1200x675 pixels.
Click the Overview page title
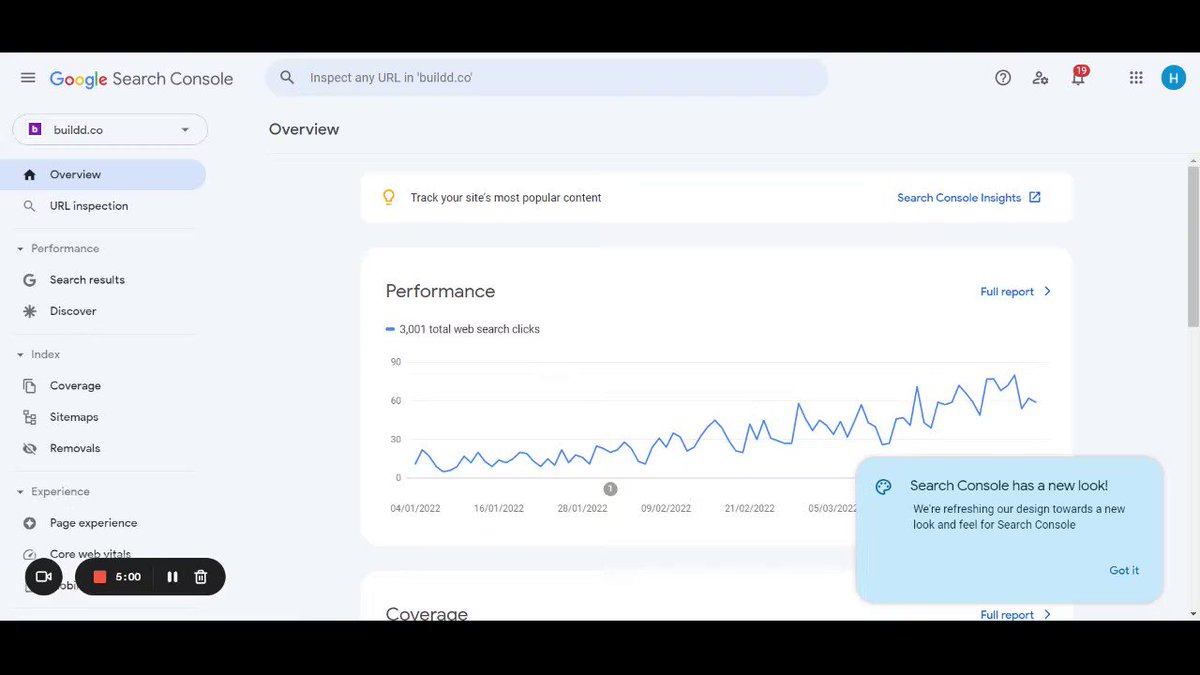pos(304,129)
